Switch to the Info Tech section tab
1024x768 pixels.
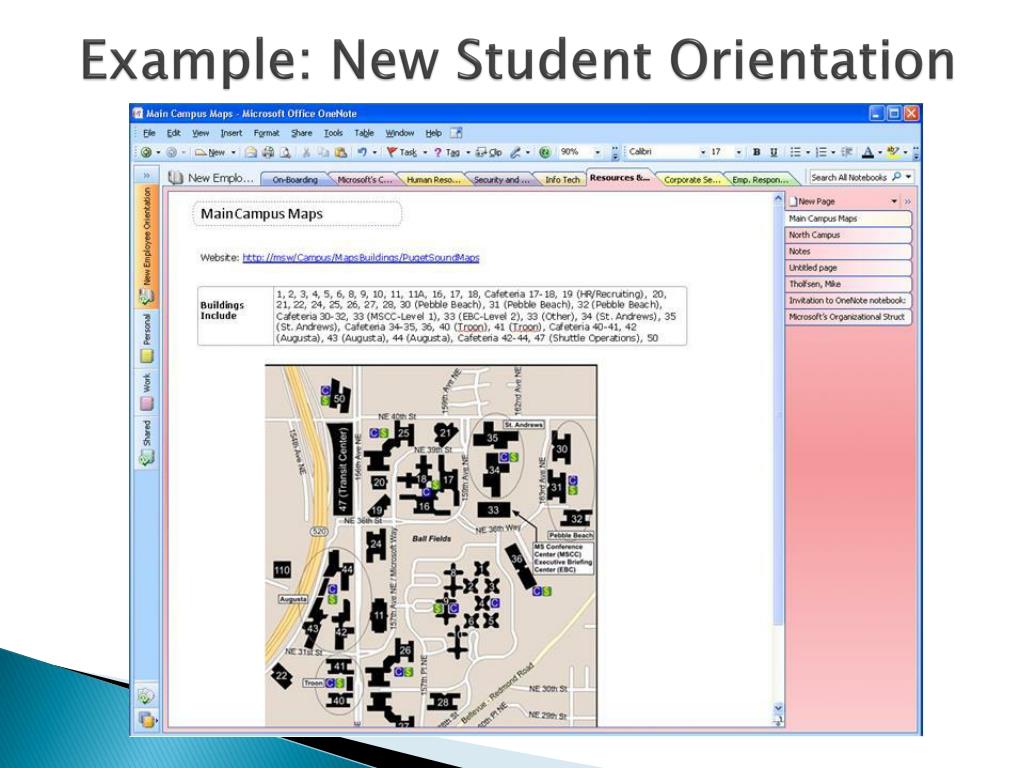coord(562,180)
